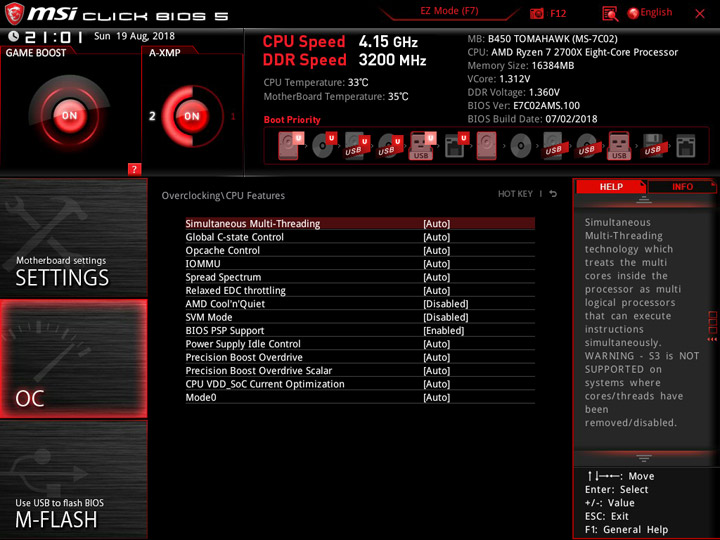The image size is (720, 540).
Task: Click the CPU Speed 4.15 GHz readout
Action: (340, 42)
